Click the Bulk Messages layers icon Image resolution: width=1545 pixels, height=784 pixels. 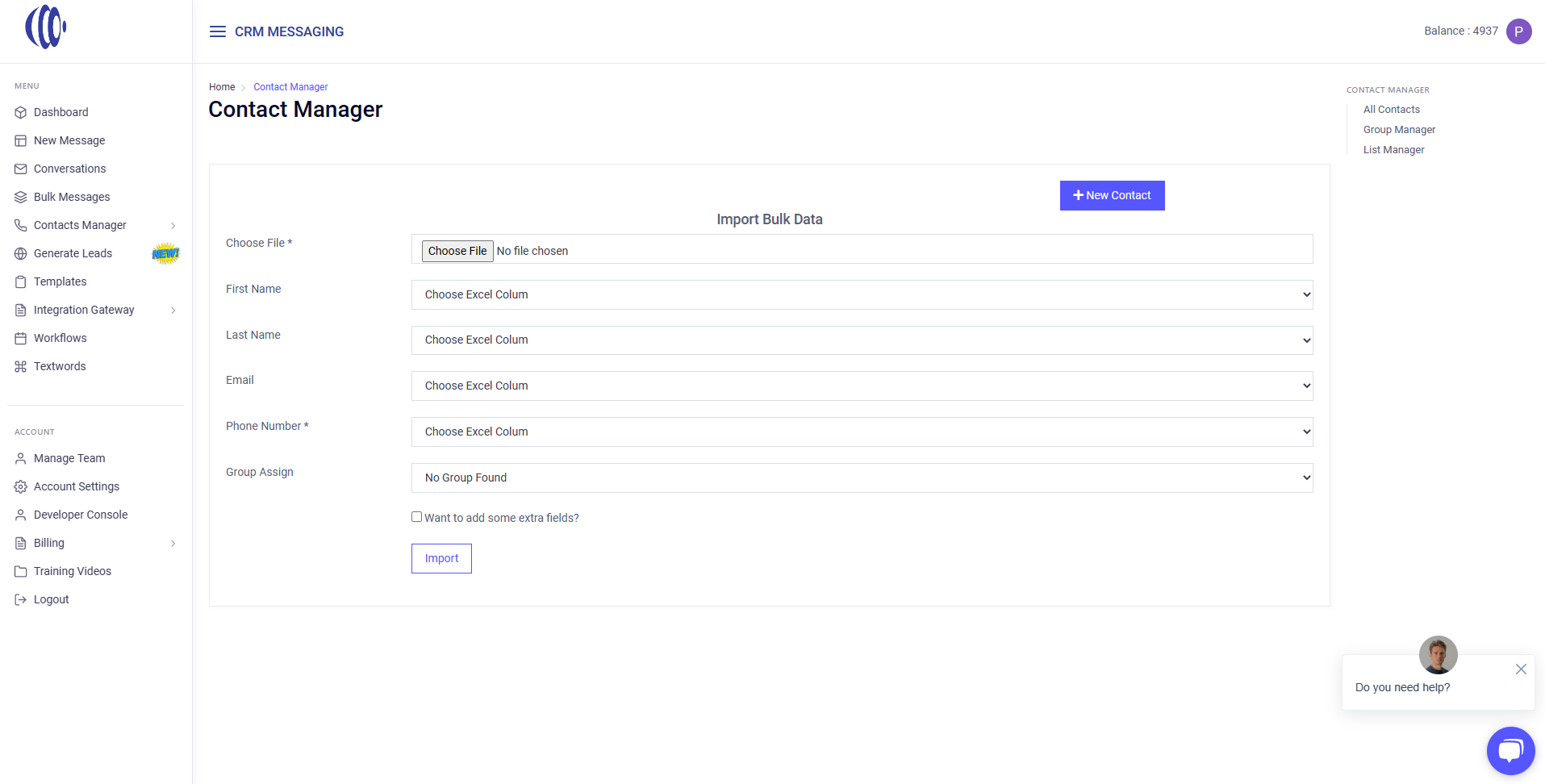(x=21, y=198)
